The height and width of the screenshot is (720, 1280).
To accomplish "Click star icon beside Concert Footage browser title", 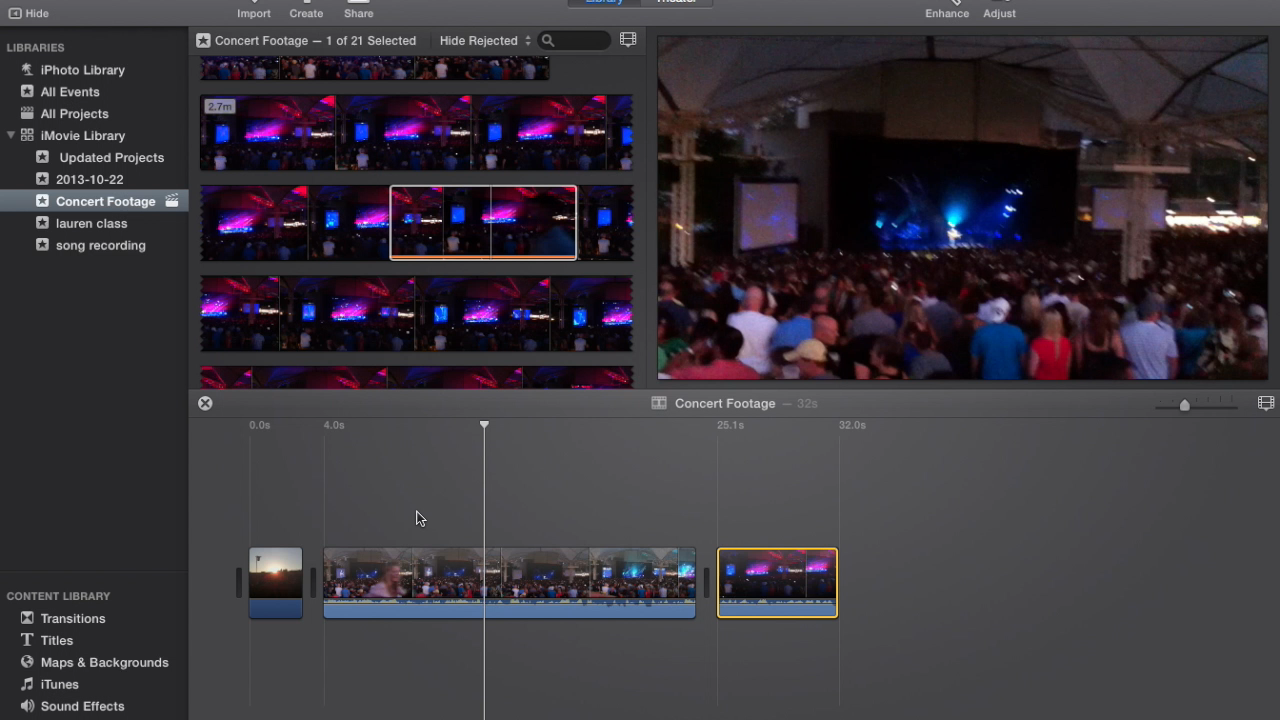I will point(203,41).
